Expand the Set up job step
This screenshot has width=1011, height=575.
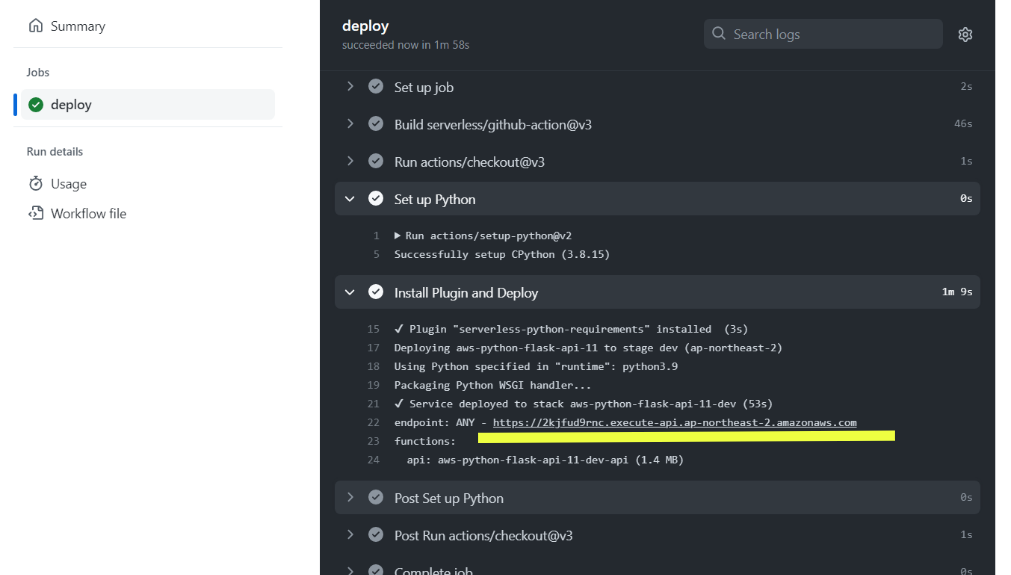click(350, 86)
